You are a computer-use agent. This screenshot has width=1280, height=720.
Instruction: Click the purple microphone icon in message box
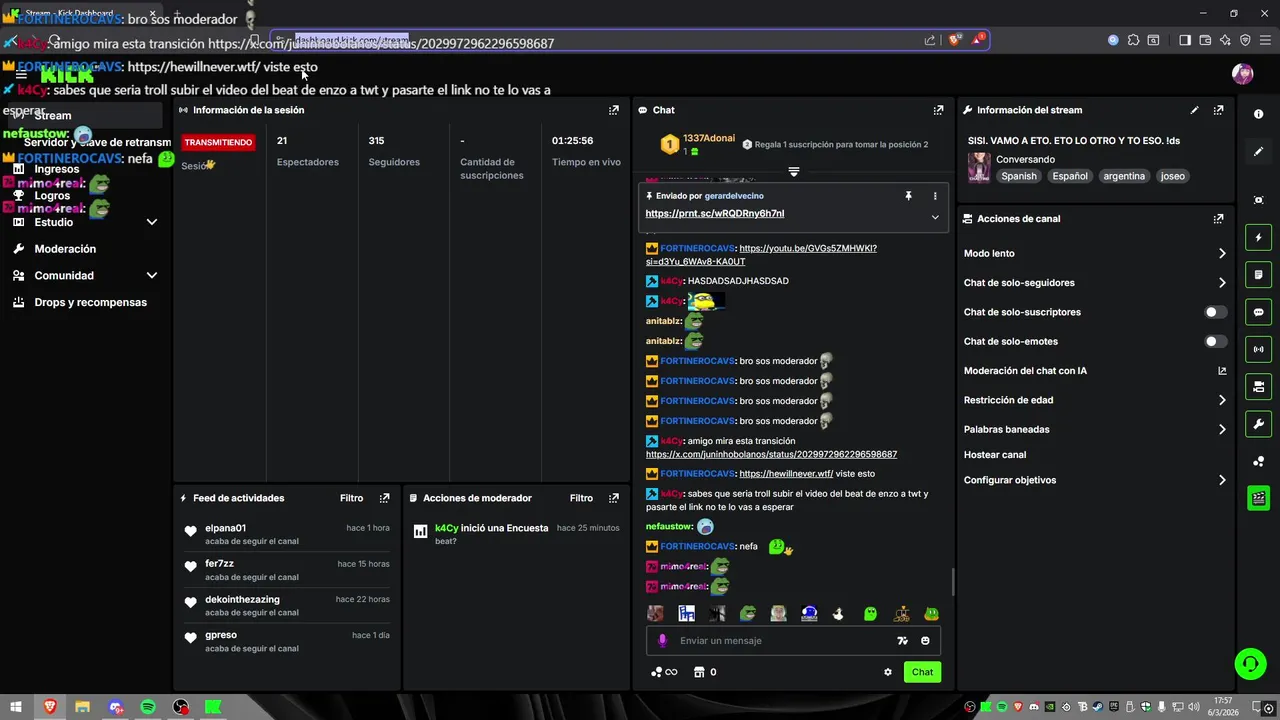662,641
